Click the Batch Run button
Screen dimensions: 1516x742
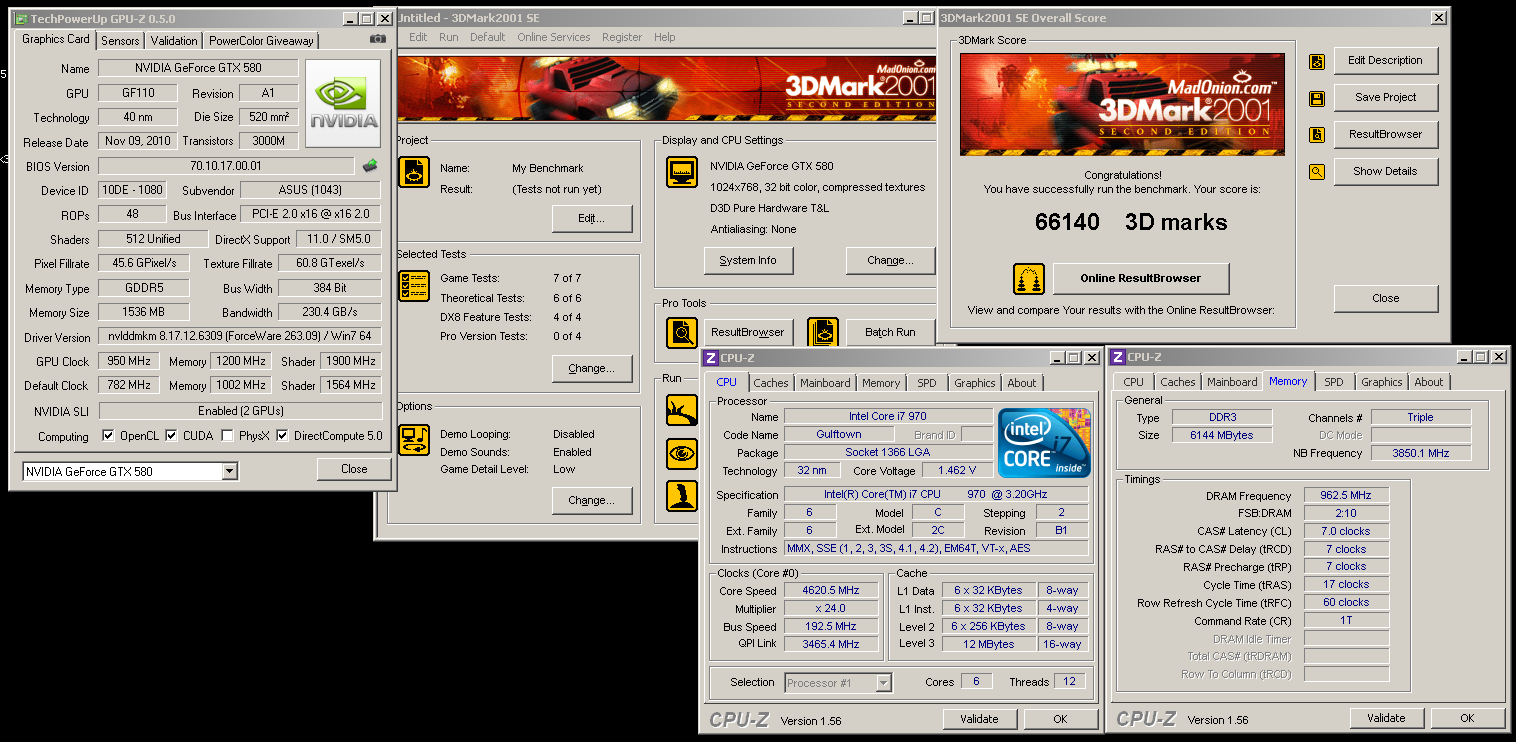click(890, 332)
